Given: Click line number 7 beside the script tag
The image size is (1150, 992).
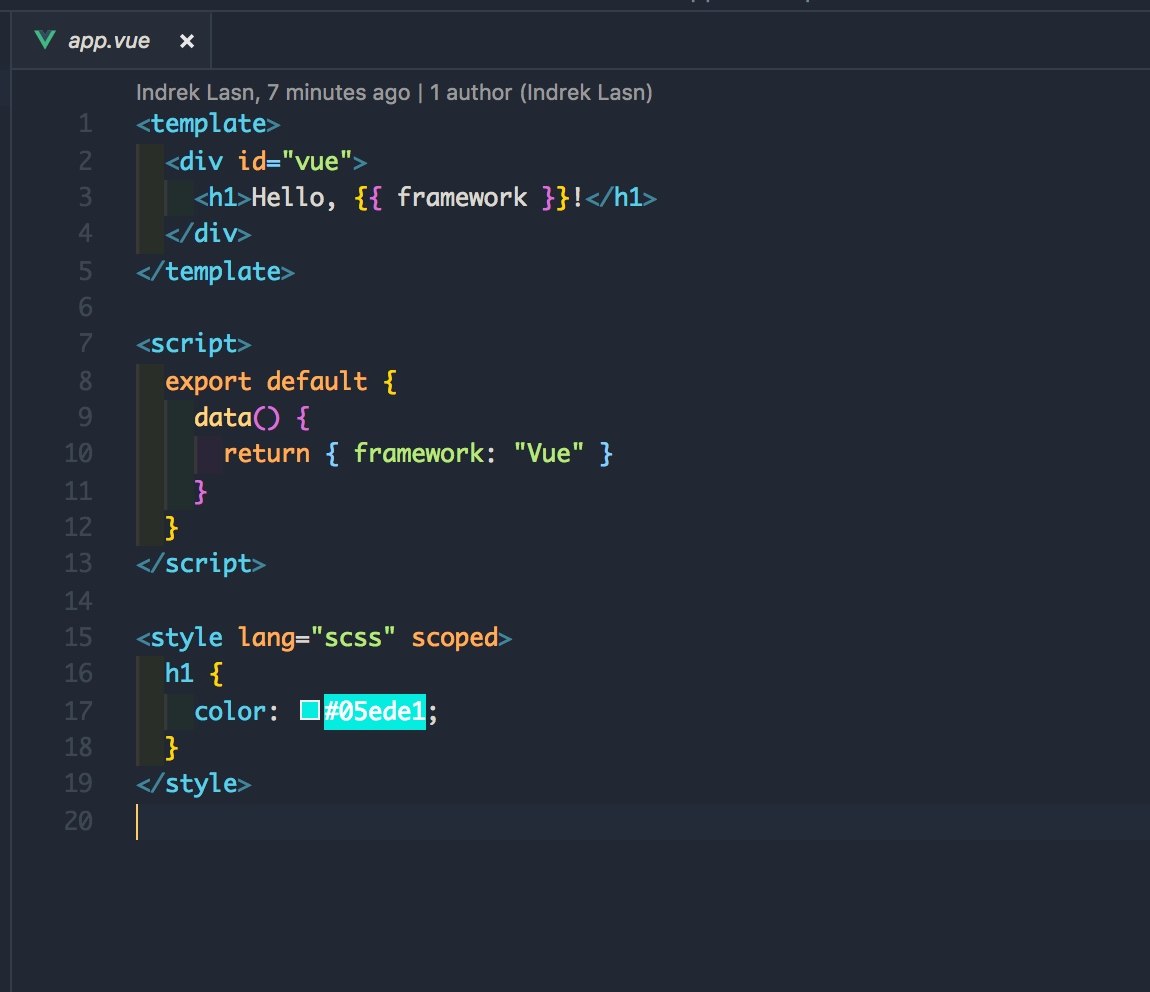Looking at the screenshot, I should [x=86, y=343].
